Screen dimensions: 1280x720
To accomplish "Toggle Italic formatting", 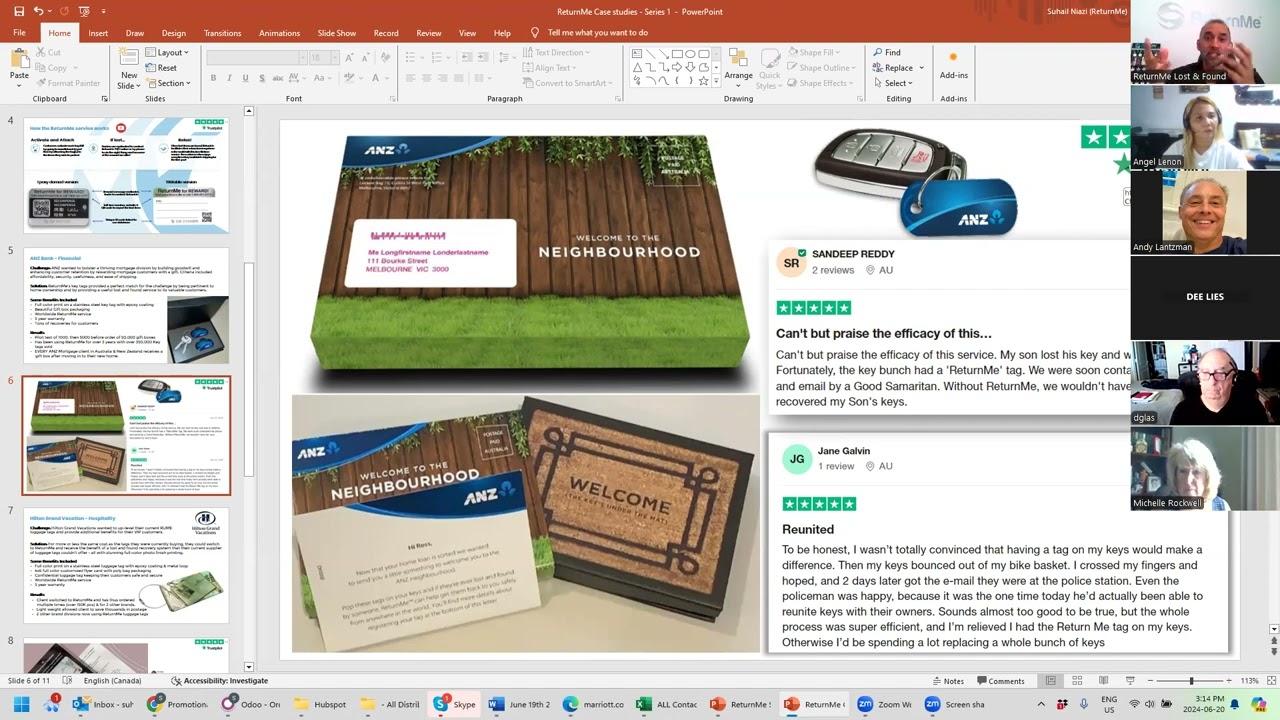I will coord(229,78).
